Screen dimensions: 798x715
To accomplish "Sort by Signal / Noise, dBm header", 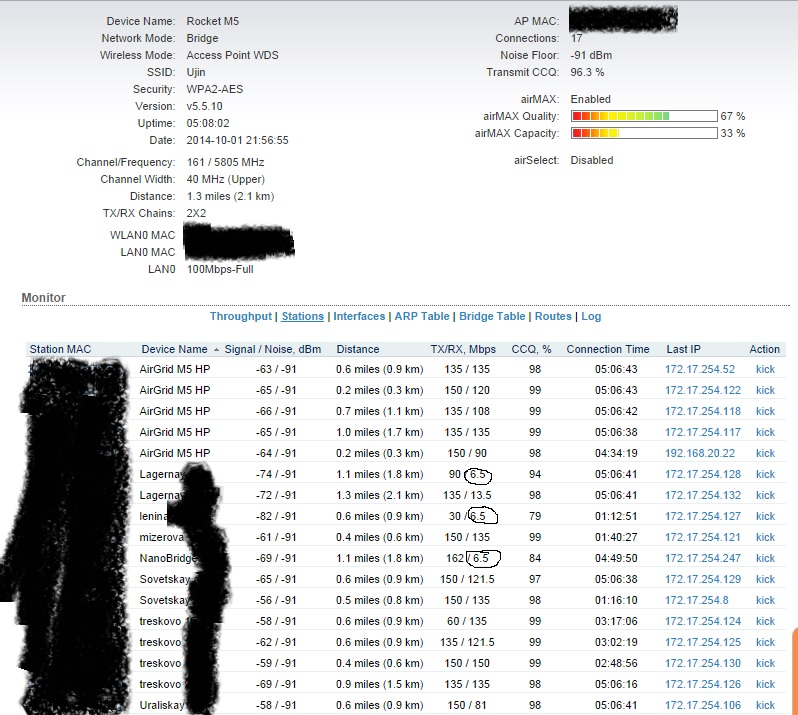I will click(x=273, y=349).
